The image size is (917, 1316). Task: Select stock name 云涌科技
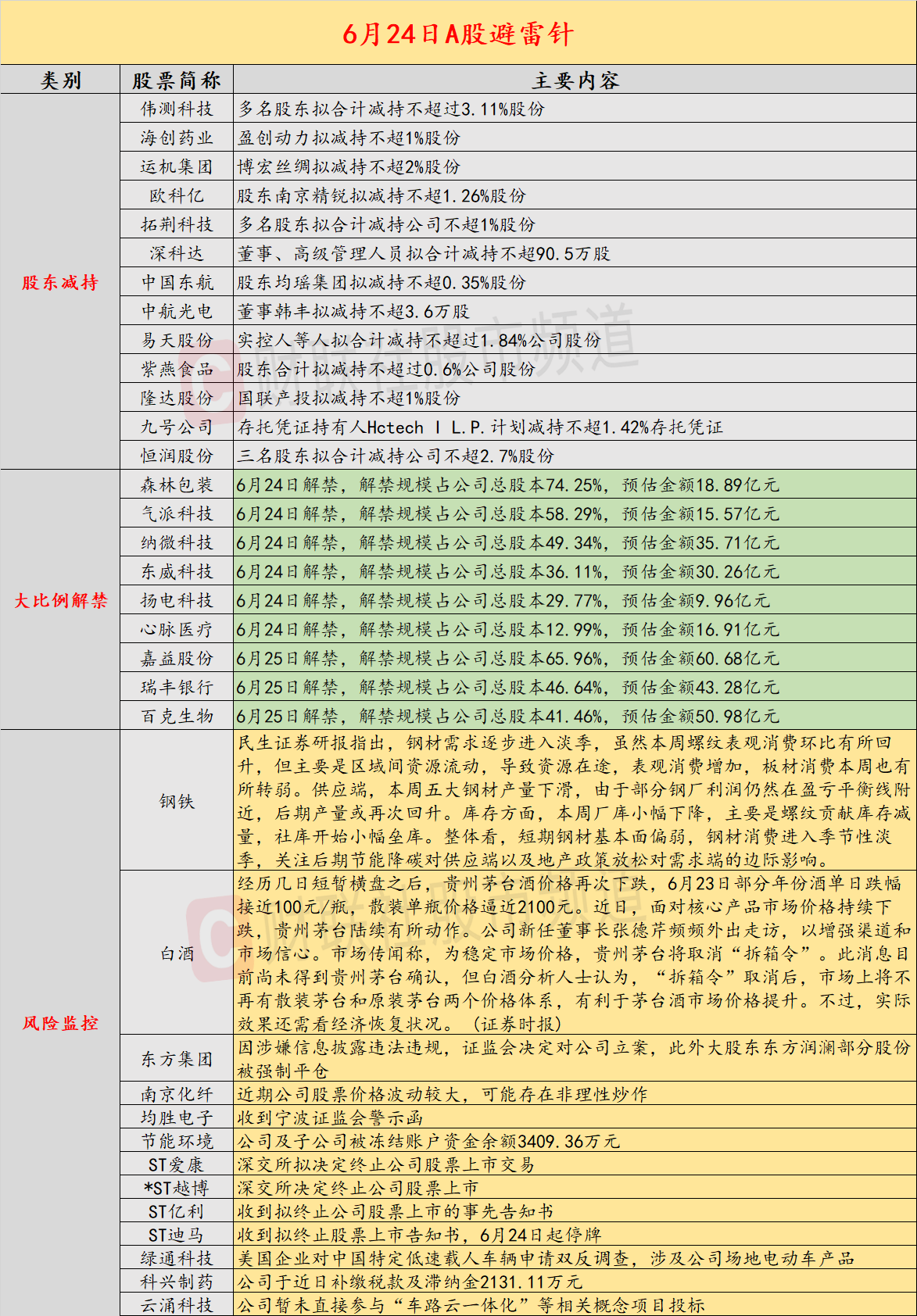coord(177,1305)
